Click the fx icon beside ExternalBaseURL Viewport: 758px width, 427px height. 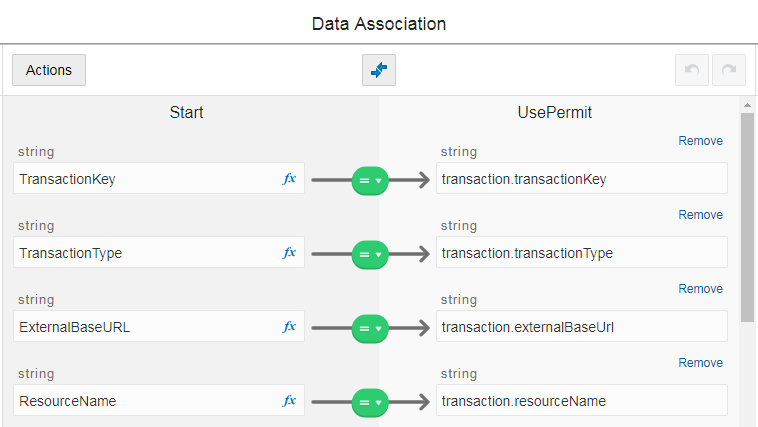coord(289,327)
